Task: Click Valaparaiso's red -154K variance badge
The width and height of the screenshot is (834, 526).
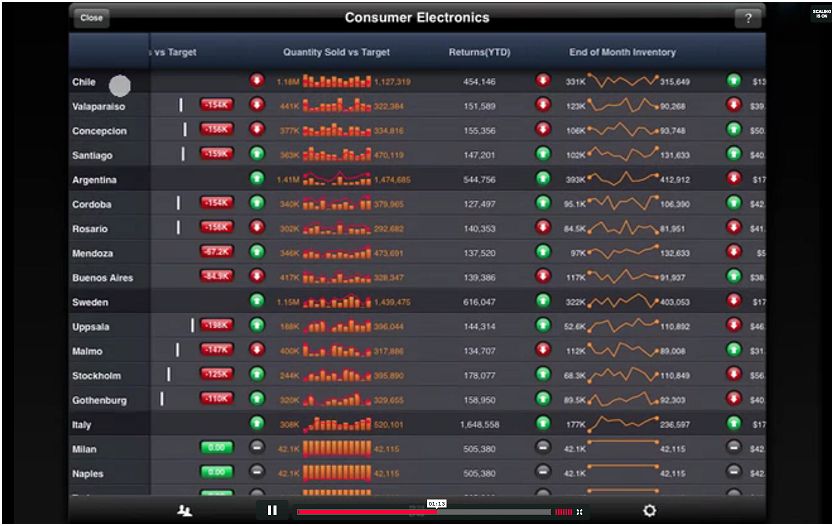Action: [216, 105]
